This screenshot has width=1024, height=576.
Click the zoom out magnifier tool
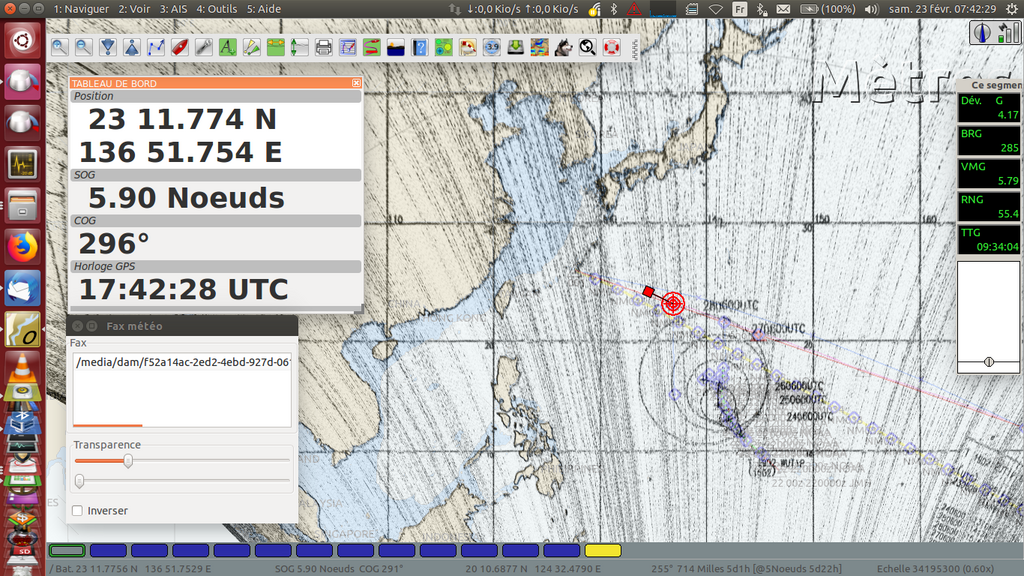point(83,47)
